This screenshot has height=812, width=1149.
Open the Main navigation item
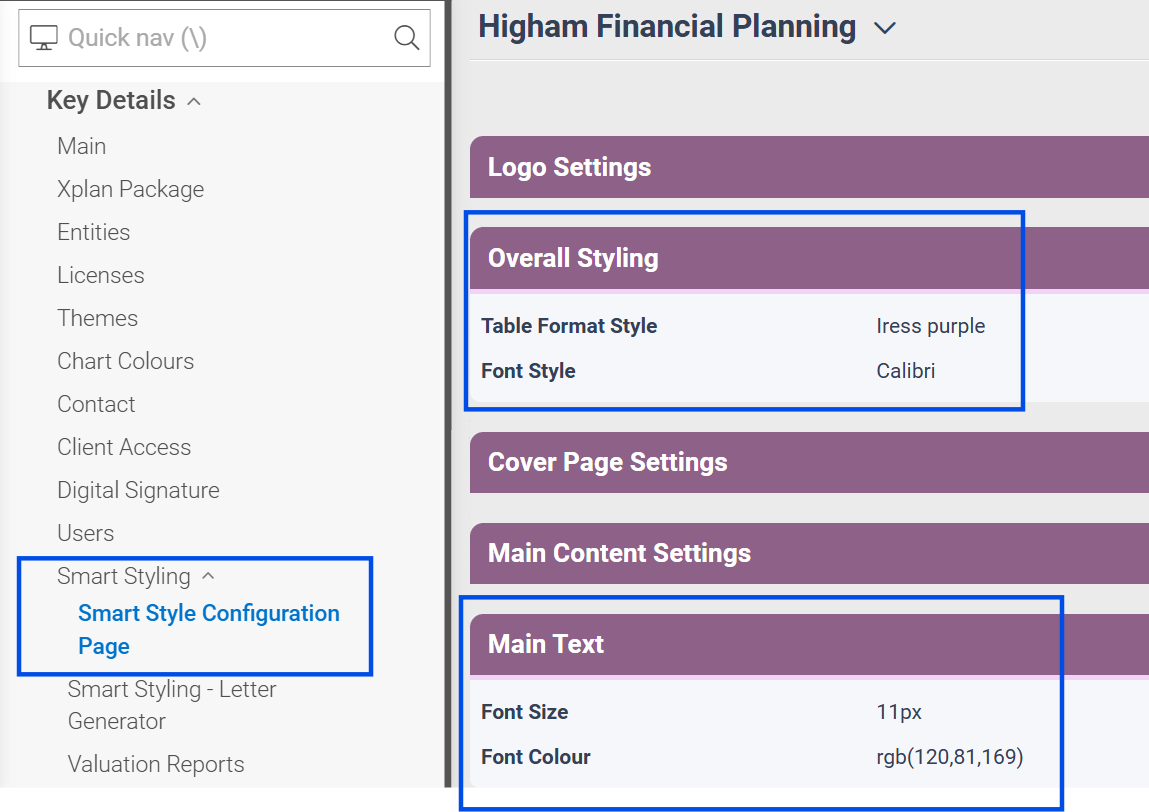coord(82,146)
